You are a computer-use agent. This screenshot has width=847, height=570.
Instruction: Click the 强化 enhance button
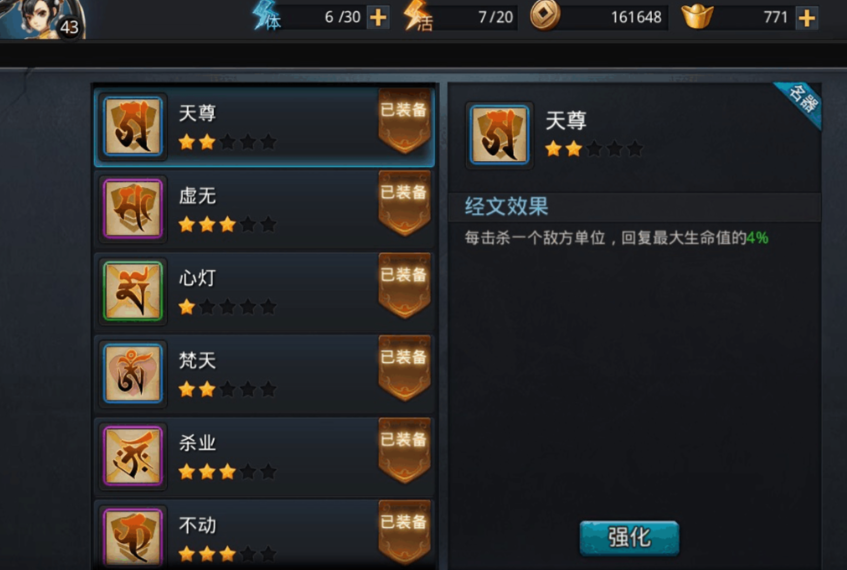tap(629, 538)
